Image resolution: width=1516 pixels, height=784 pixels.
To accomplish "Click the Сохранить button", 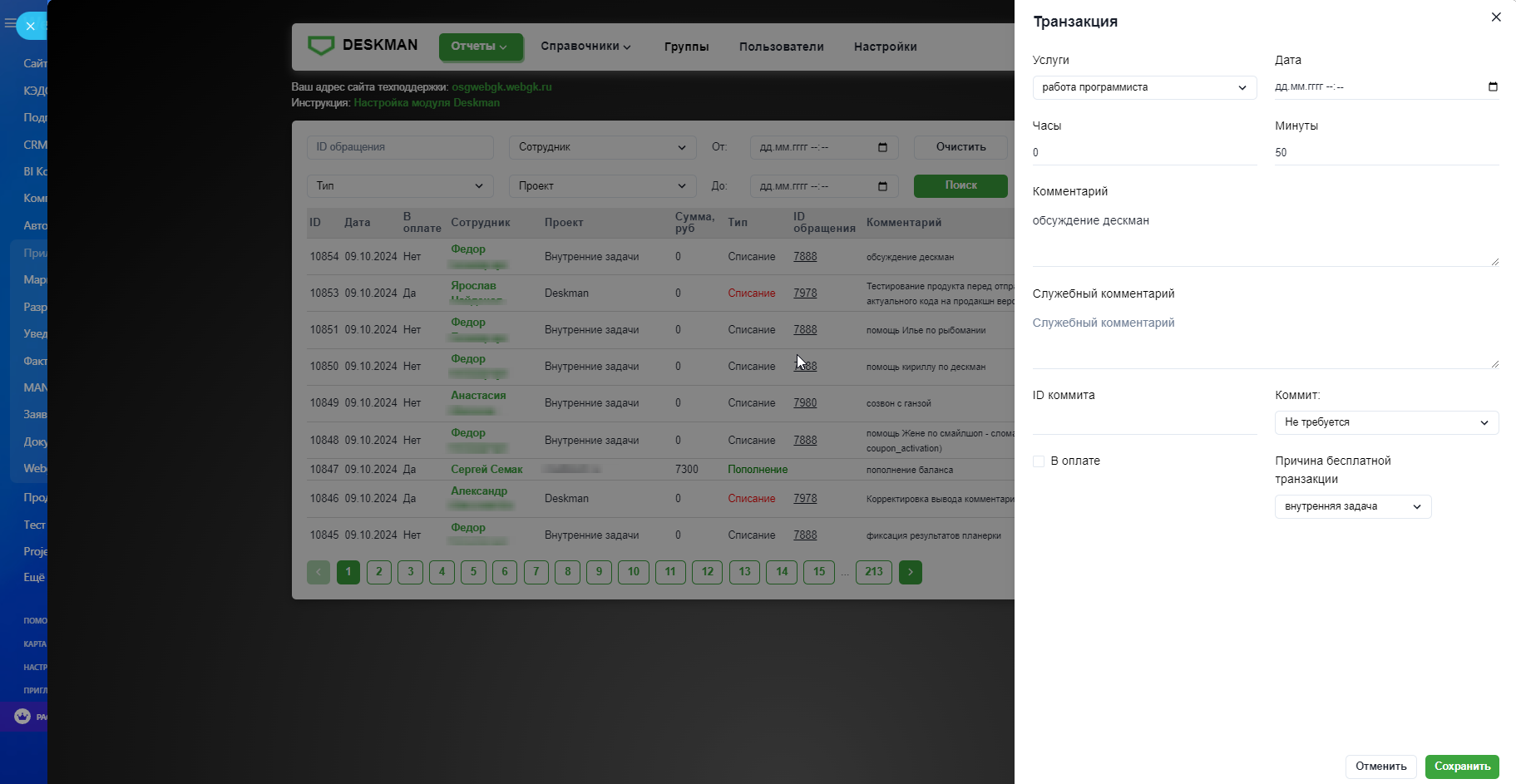I will (x=1462, y=767).
